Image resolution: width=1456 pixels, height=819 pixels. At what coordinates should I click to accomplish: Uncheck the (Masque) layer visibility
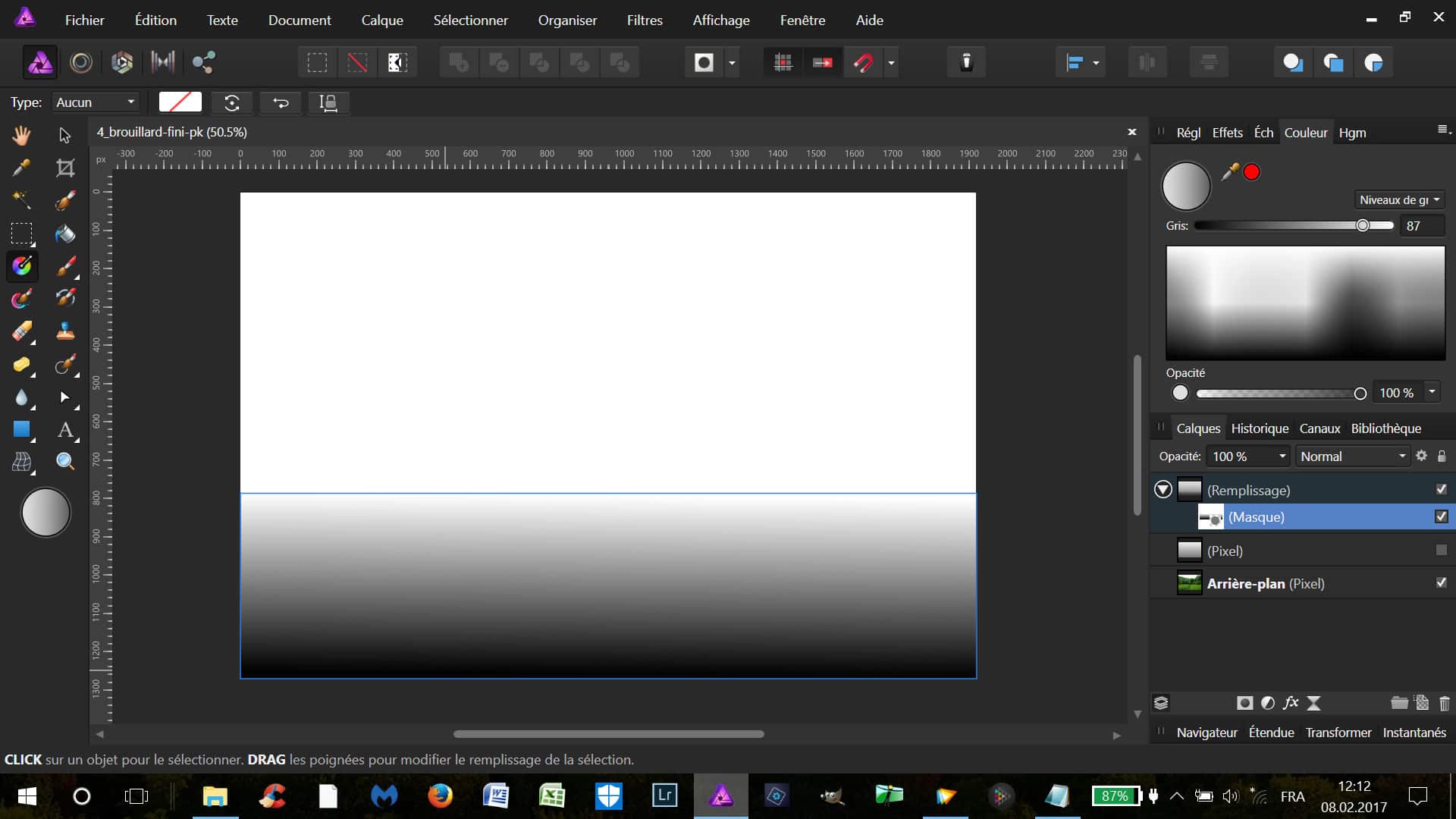coord(1441,516)
